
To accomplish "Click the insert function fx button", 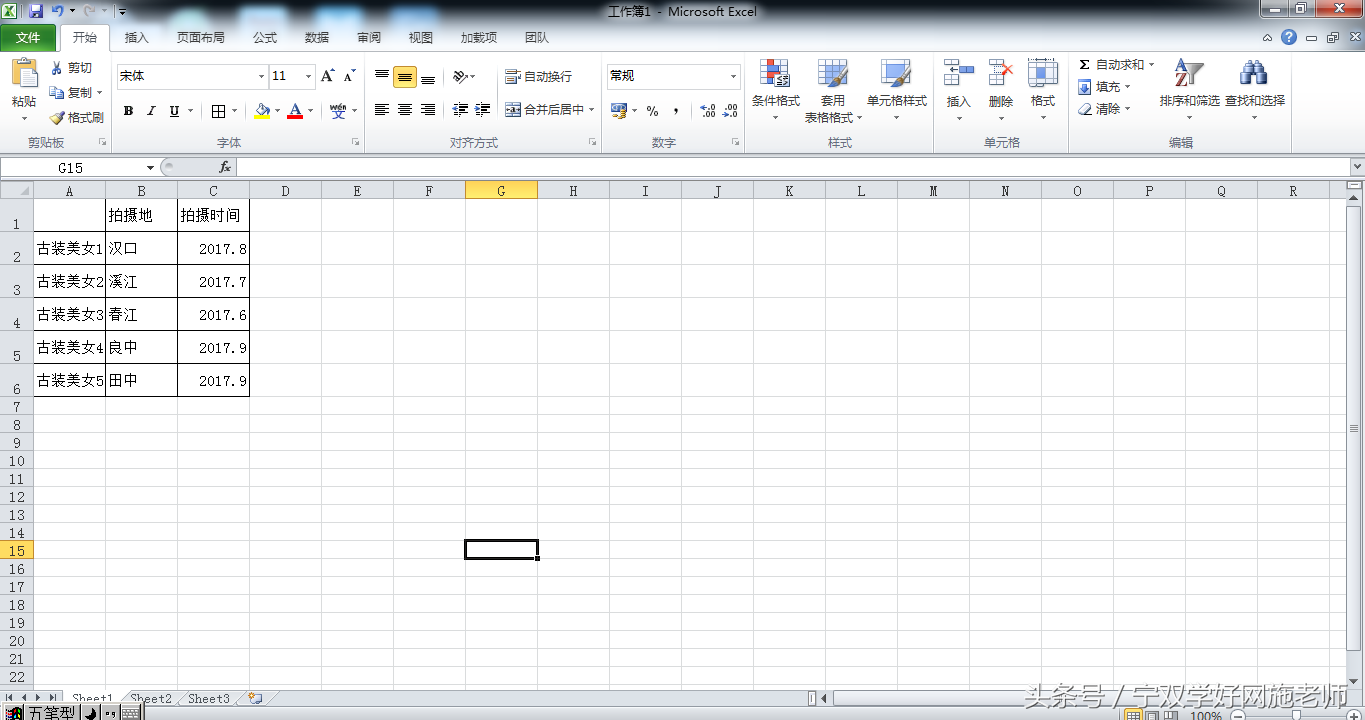I will (225, 168).
